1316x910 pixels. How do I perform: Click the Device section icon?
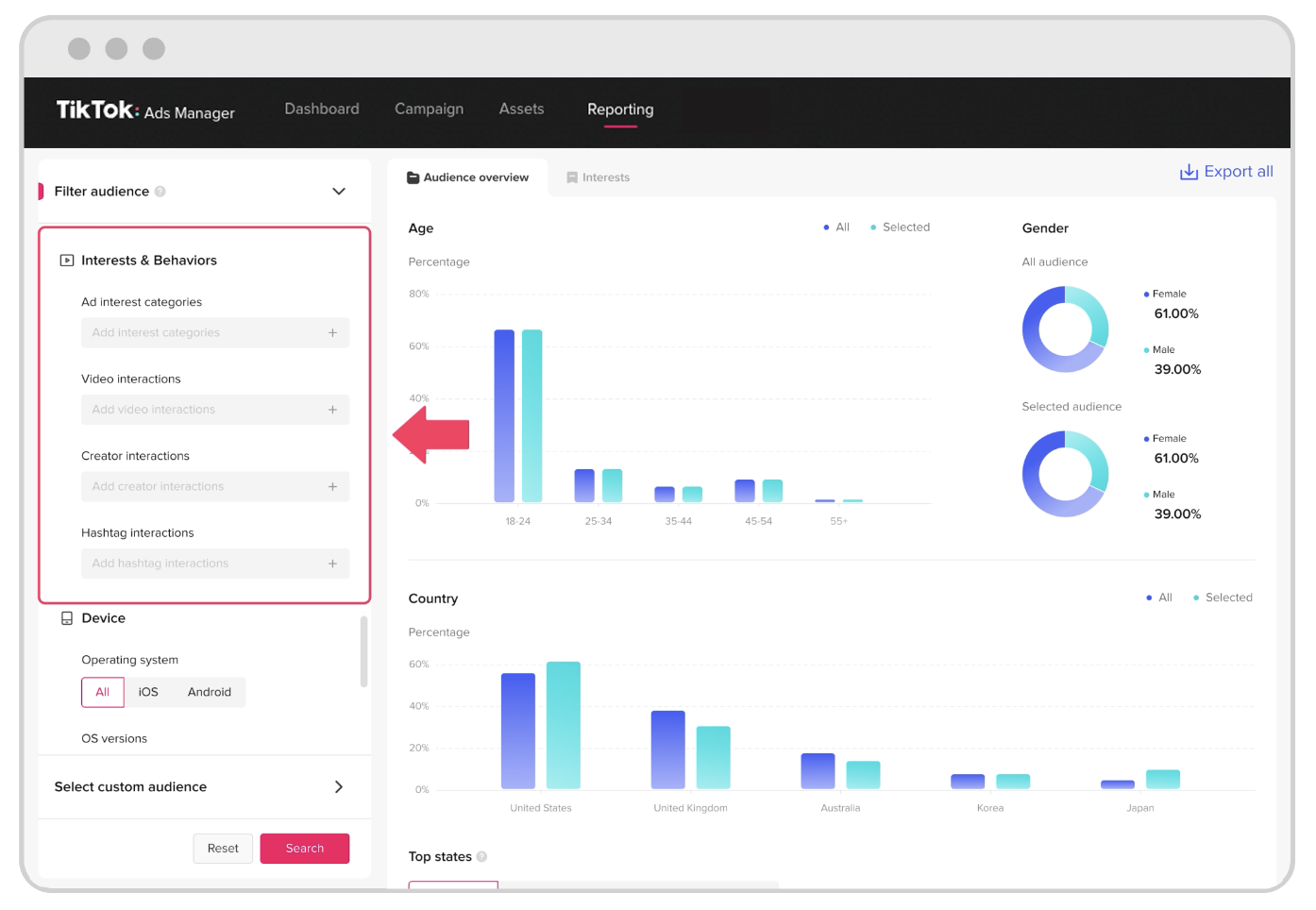pos(67,618)
